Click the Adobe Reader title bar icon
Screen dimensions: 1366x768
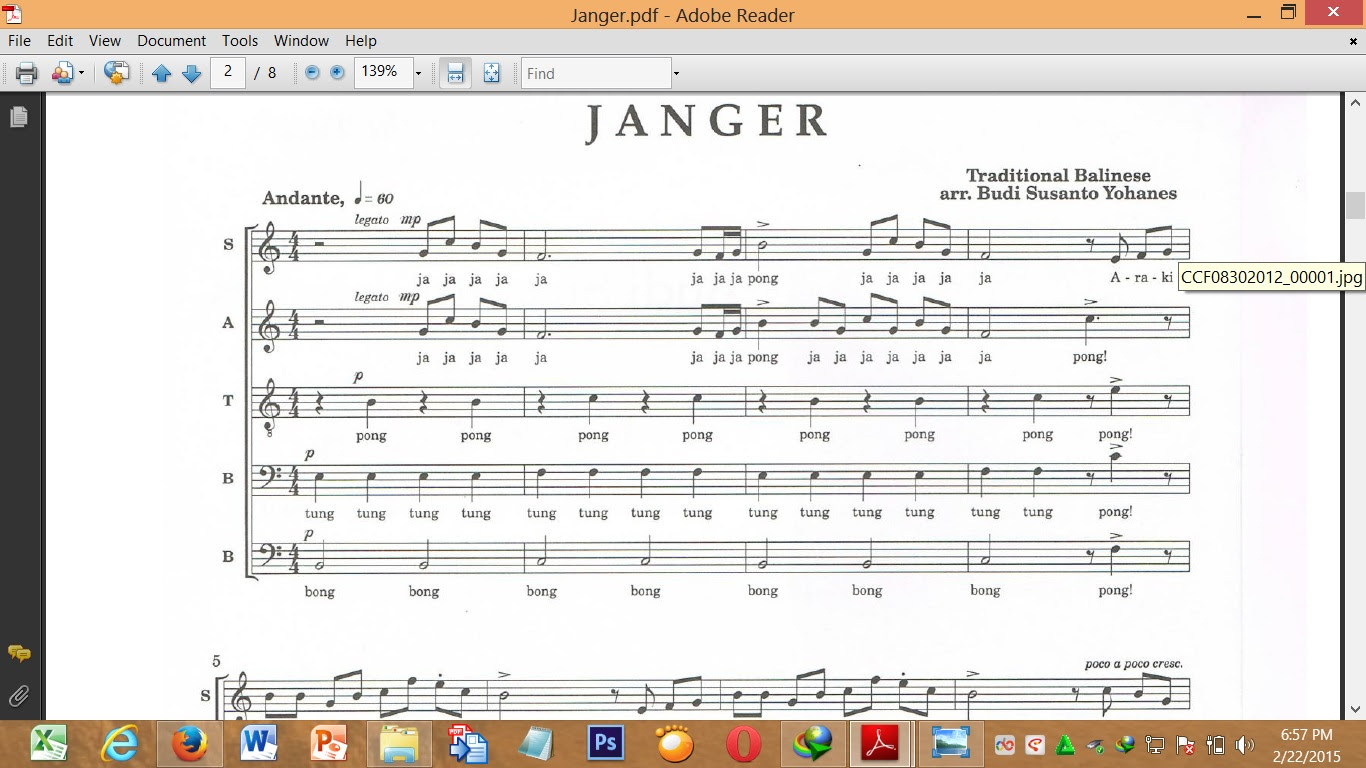click(x=12, y=13)
